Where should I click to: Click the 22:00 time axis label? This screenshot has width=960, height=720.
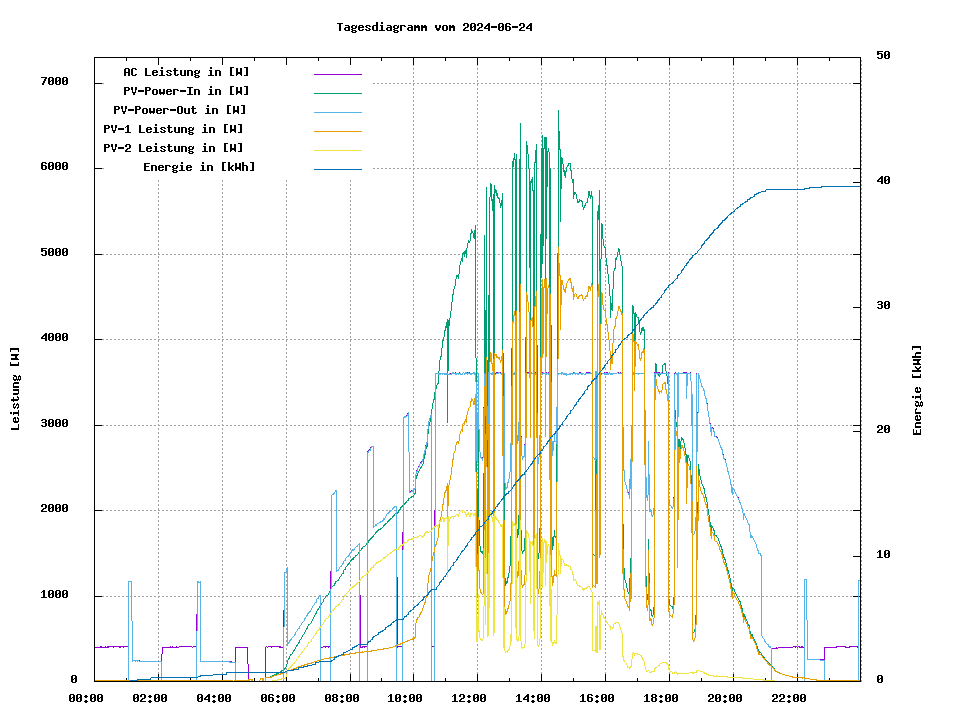[x=789, y=698]
